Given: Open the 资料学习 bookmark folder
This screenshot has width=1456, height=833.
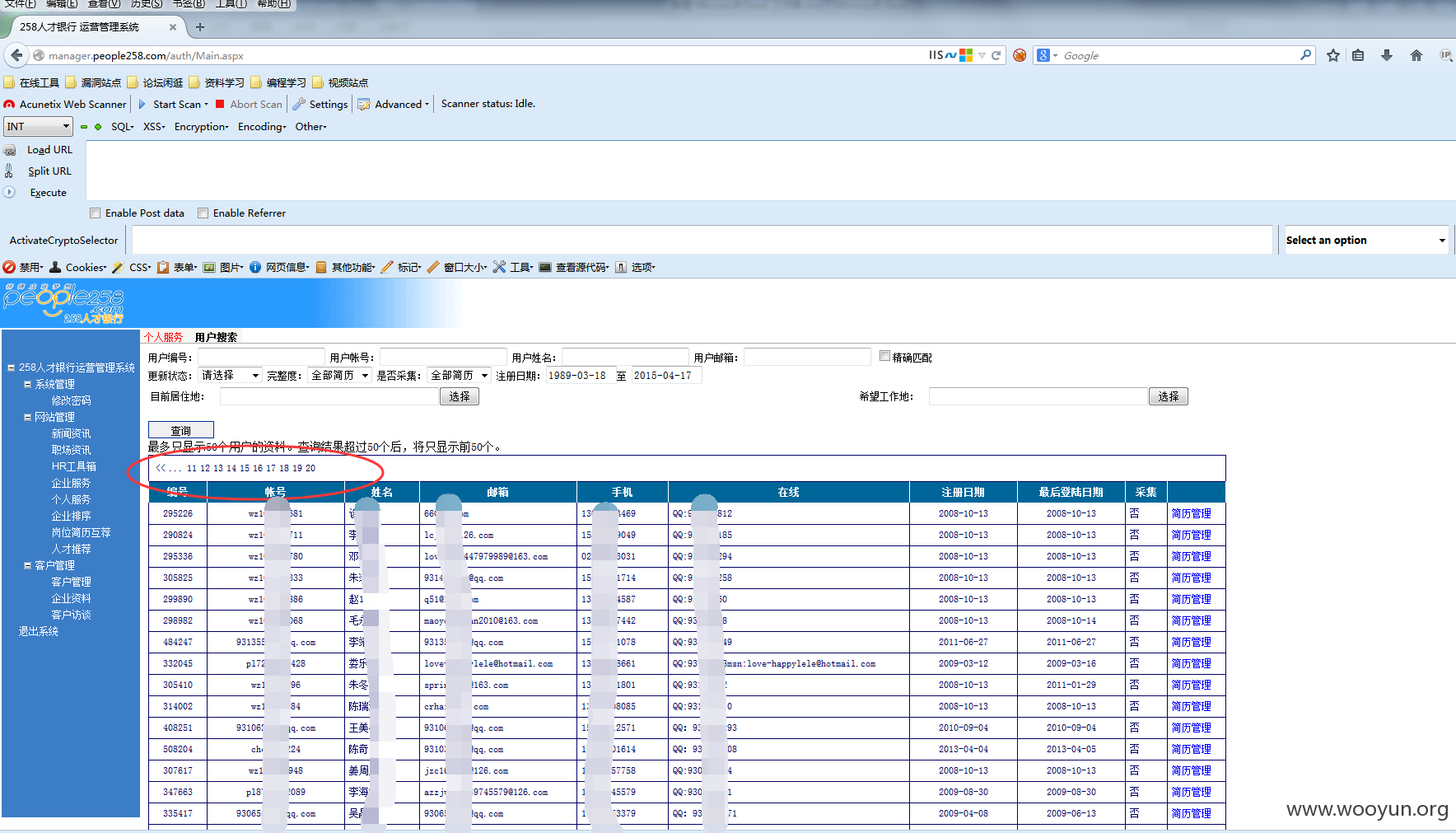Looking at the screenshot, I should pyautogui.click(x=217, y=82).
